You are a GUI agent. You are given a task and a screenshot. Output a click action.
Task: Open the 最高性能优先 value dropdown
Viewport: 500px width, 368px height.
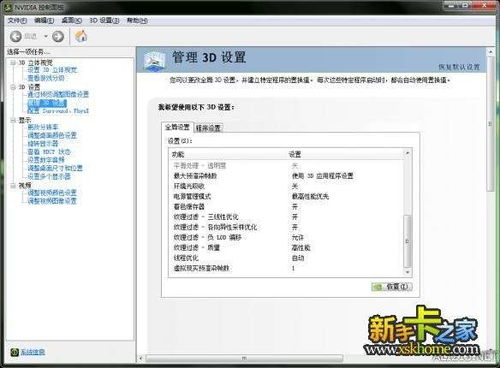pos(310,196)
